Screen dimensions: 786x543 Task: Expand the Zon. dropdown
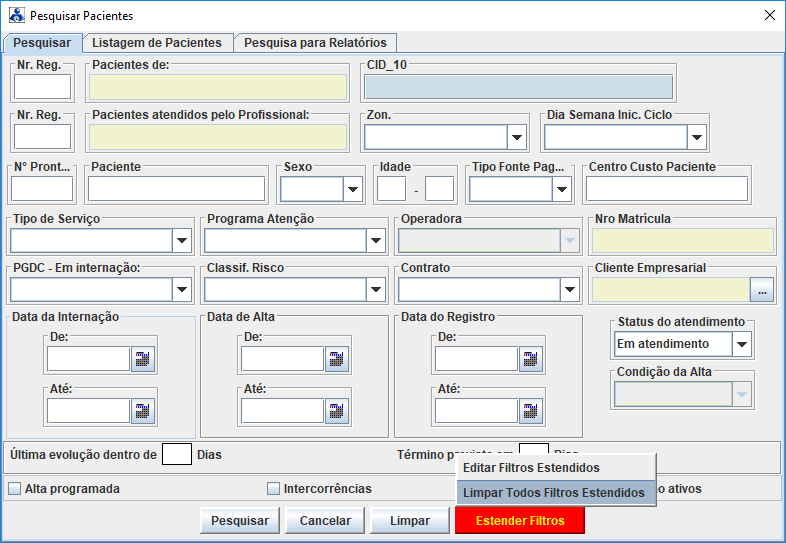point(517,137)
